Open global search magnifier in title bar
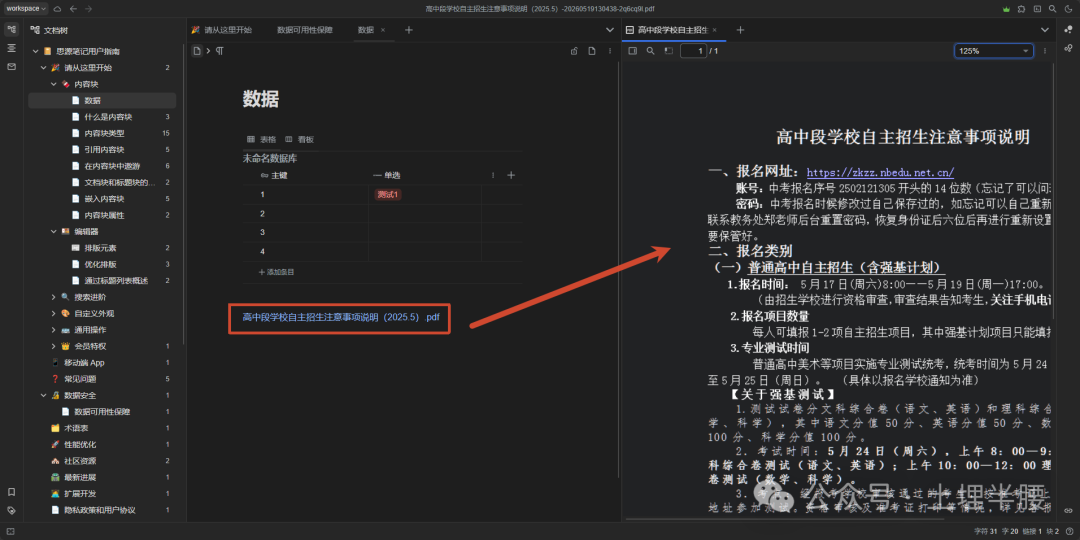 pyautogui.click(x=1052, y=9)
